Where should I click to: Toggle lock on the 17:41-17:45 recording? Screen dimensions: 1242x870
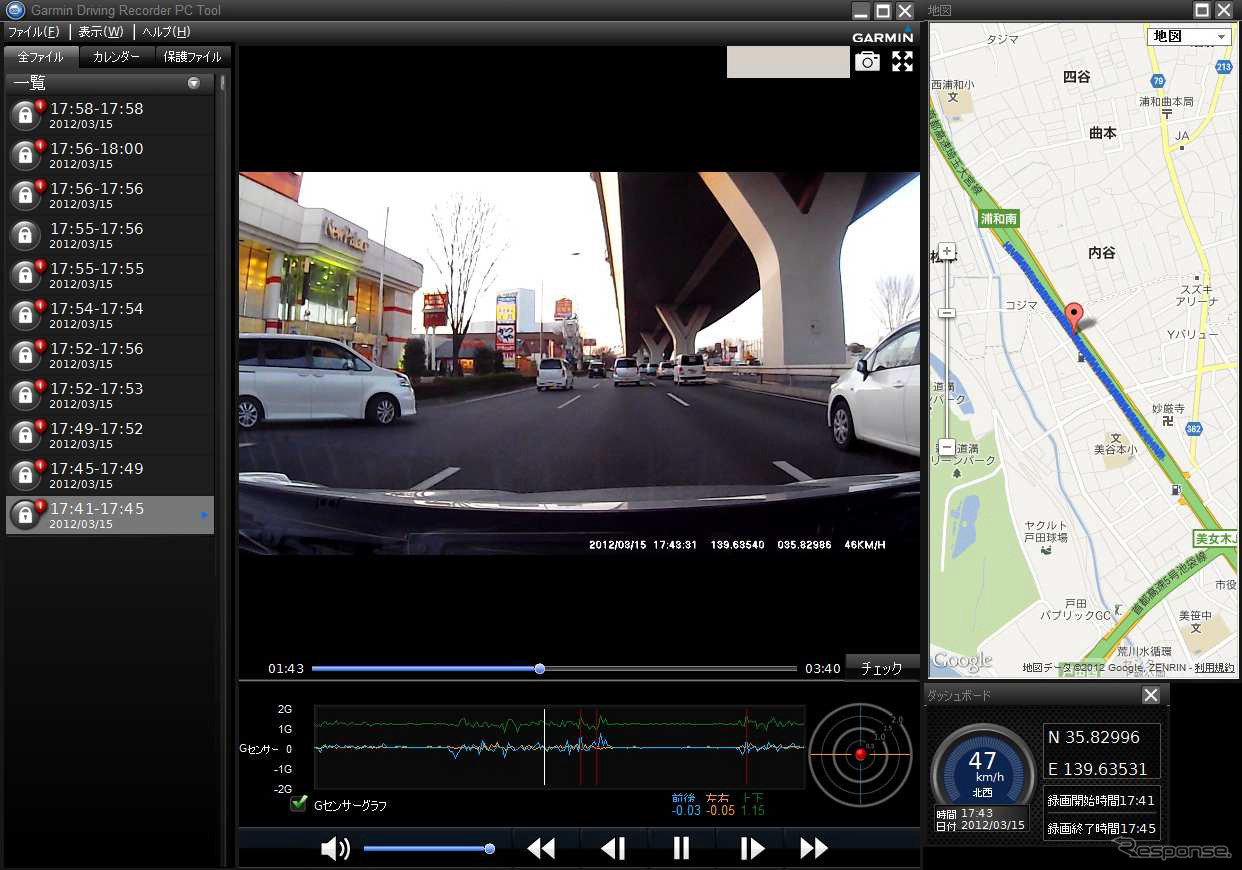[25, 515]
